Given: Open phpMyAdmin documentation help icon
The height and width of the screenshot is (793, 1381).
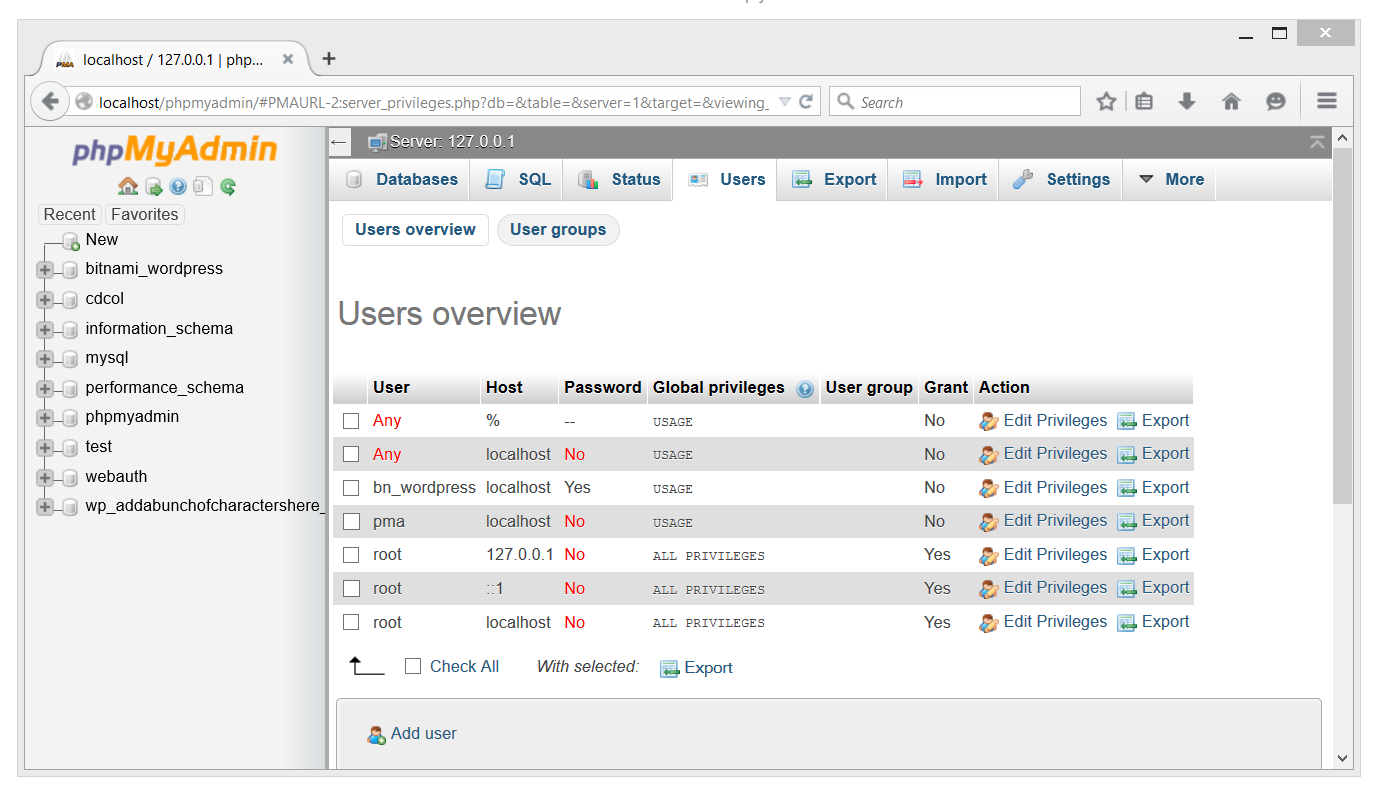Looking at the screenshot, I should (178, 186).
